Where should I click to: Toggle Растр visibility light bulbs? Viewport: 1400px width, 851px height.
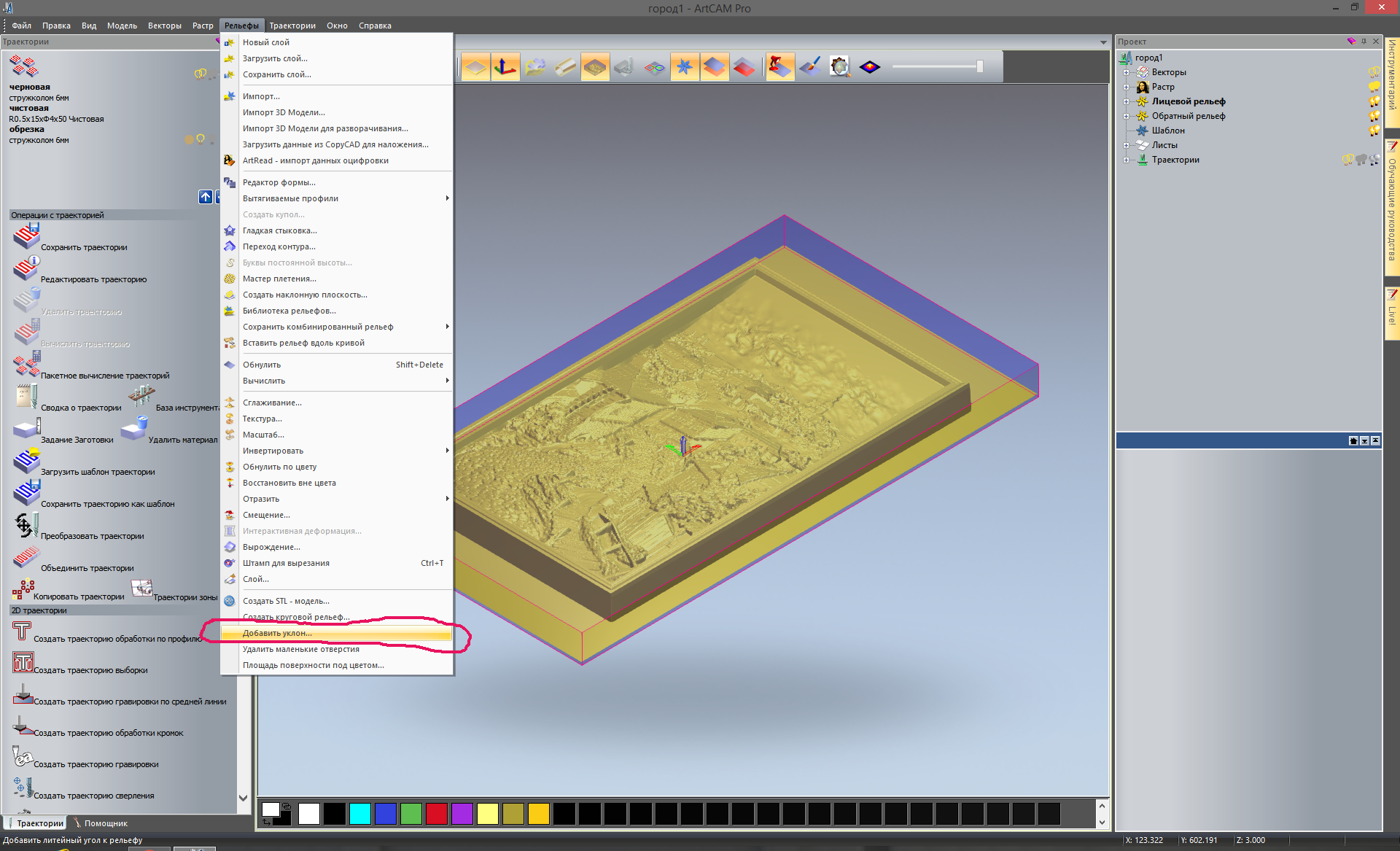tap(1374, 87)
